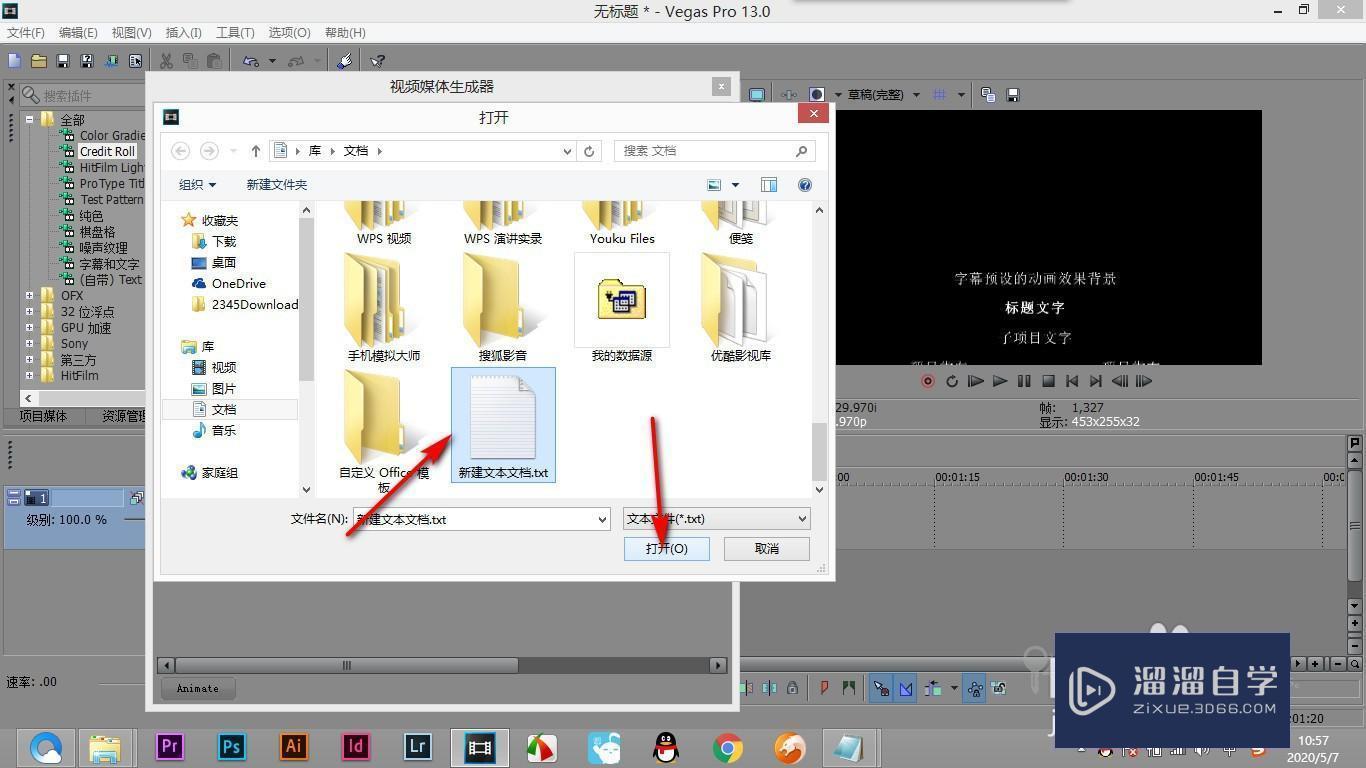
Task: Click the What's This help cursor icon
Action: tap(377, 61)
